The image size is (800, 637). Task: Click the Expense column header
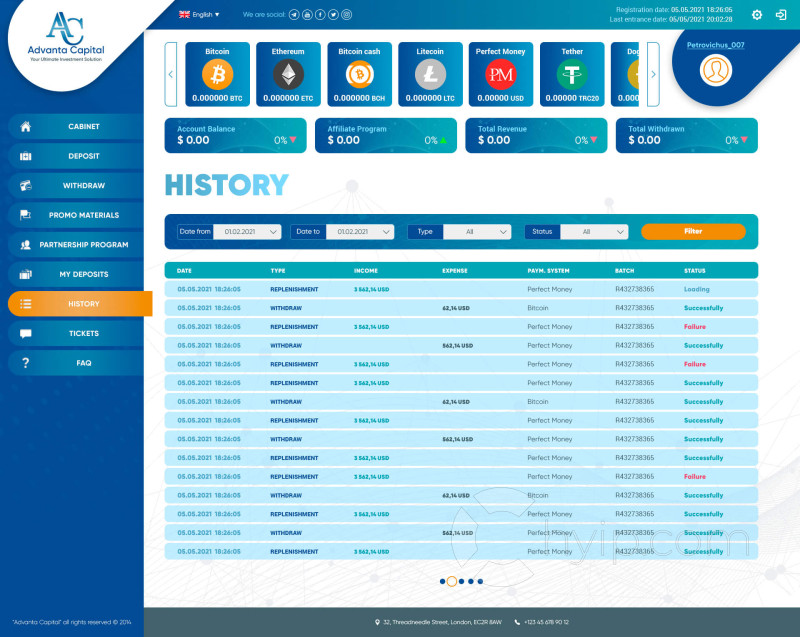(x=455, y=271)
